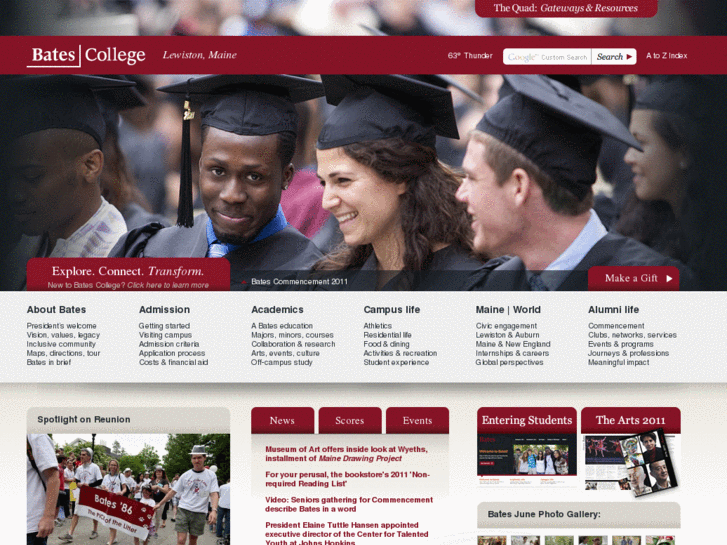This screenshot has width=727, height=545.
Task: Open the Entering Students thumbnail
Action: [x=527, y=459]
